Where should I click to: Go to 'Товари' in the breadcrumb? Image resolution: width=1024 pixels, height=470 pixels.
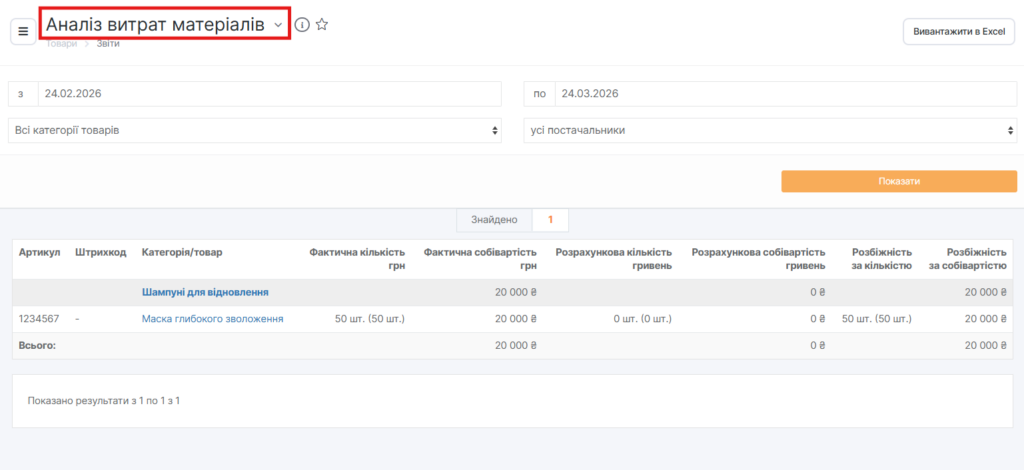tap(61, 43)
